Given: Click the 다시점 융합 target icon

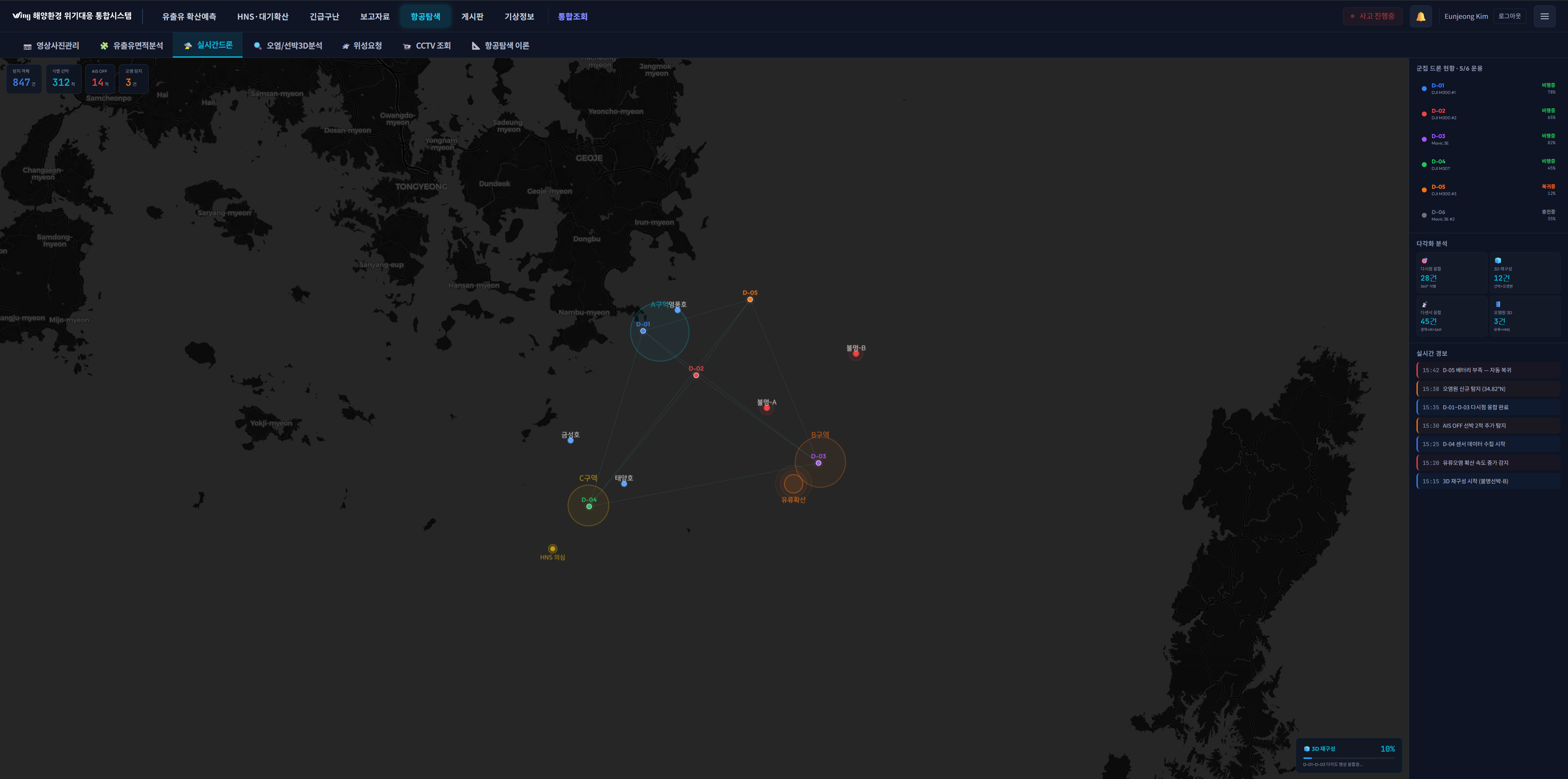Looking at the screenshot, I should 1424,261.
